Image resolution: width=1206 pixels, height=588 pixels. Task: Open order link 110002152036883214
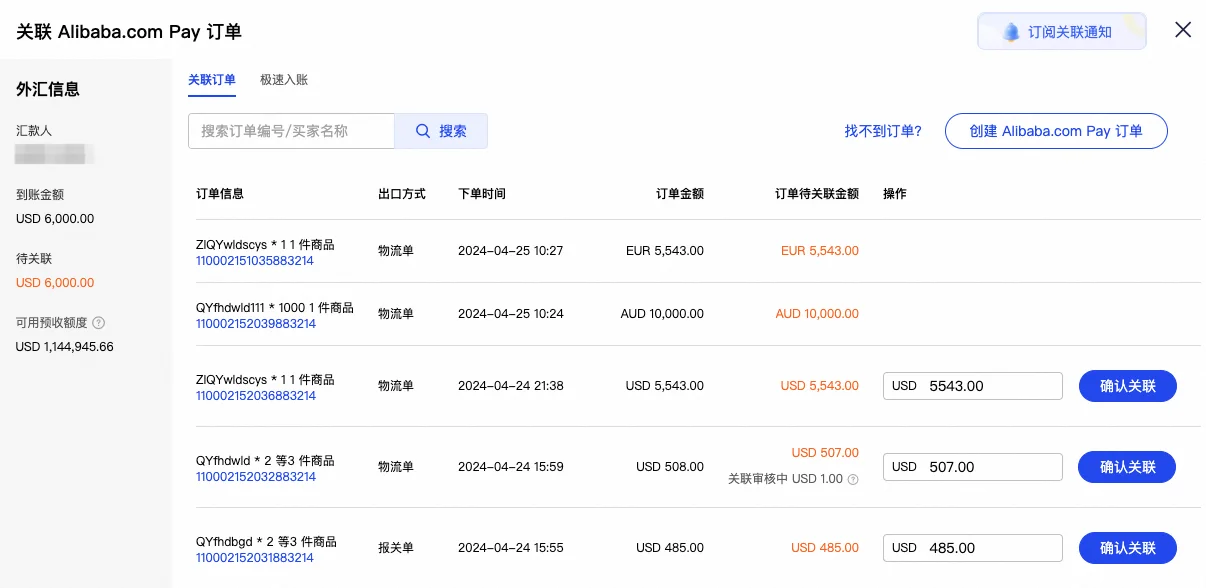pos(255,394)
